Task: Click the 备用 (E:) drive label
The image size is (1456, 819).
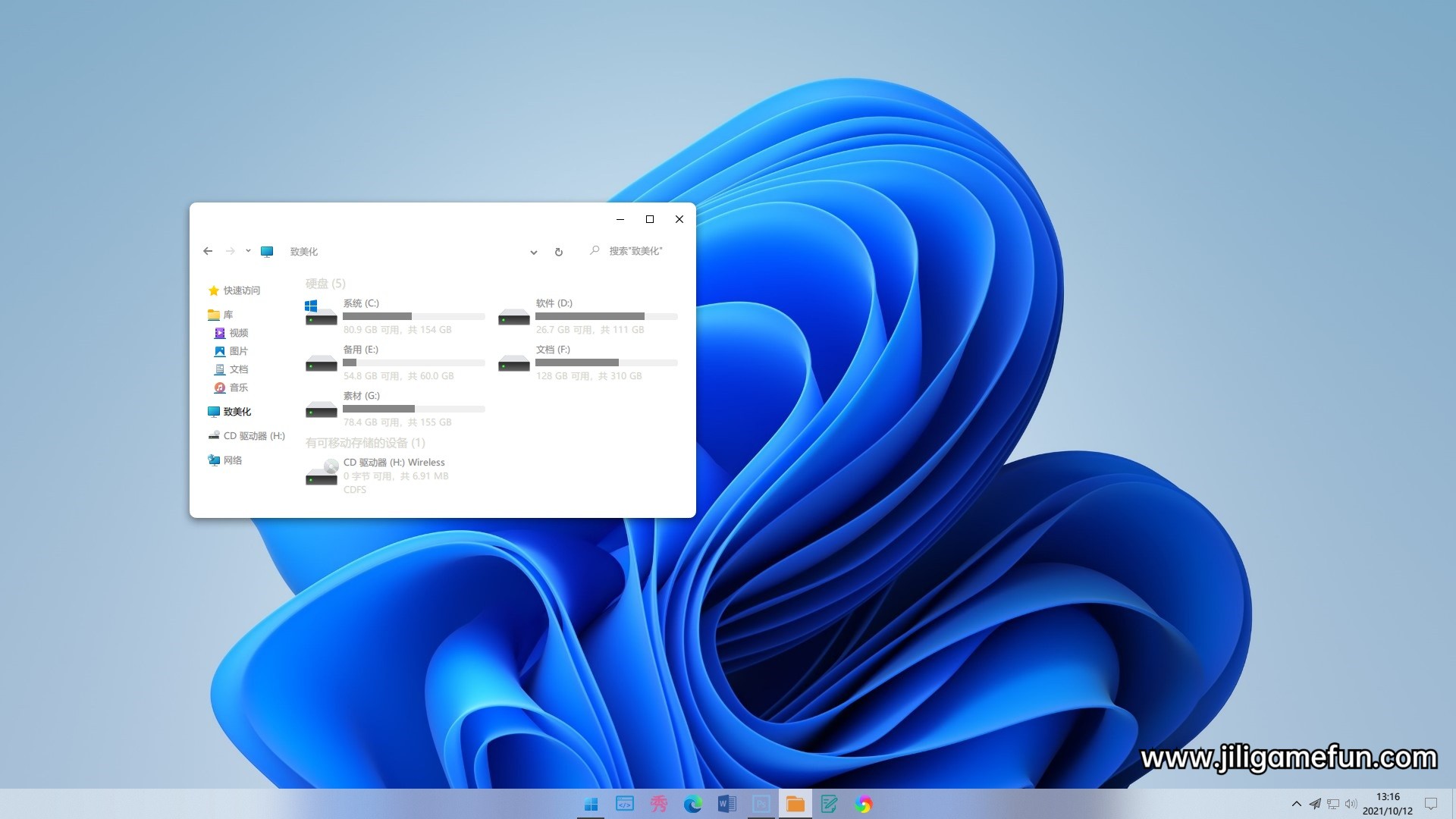Action: point(361,350)
